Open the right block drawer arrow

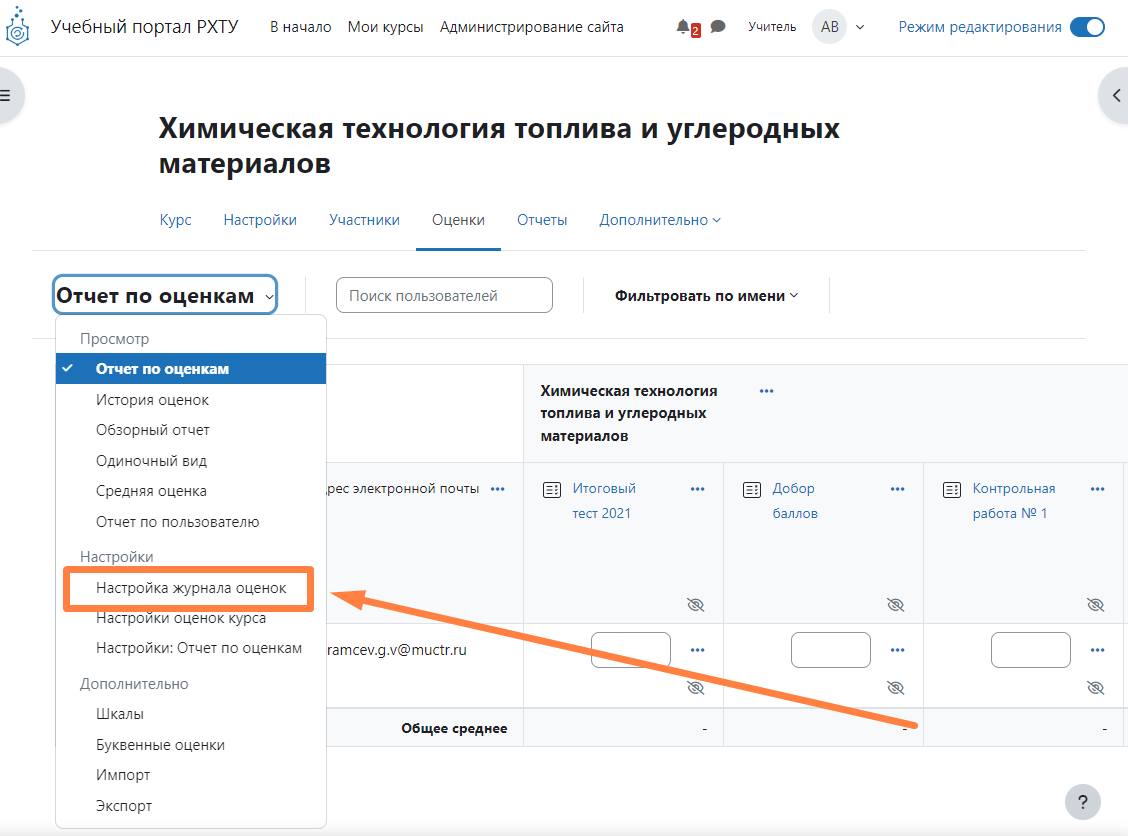point(1116,95)
